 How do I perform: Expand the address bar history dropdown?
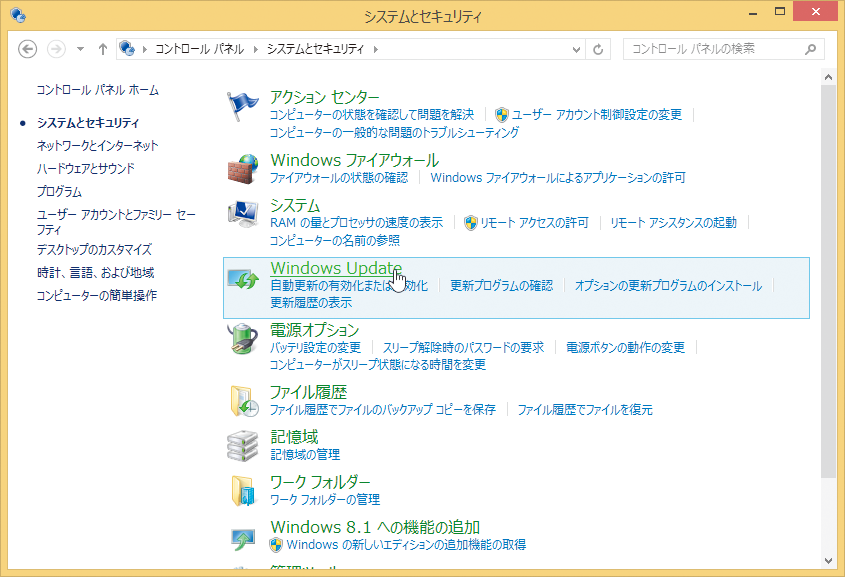576,50
